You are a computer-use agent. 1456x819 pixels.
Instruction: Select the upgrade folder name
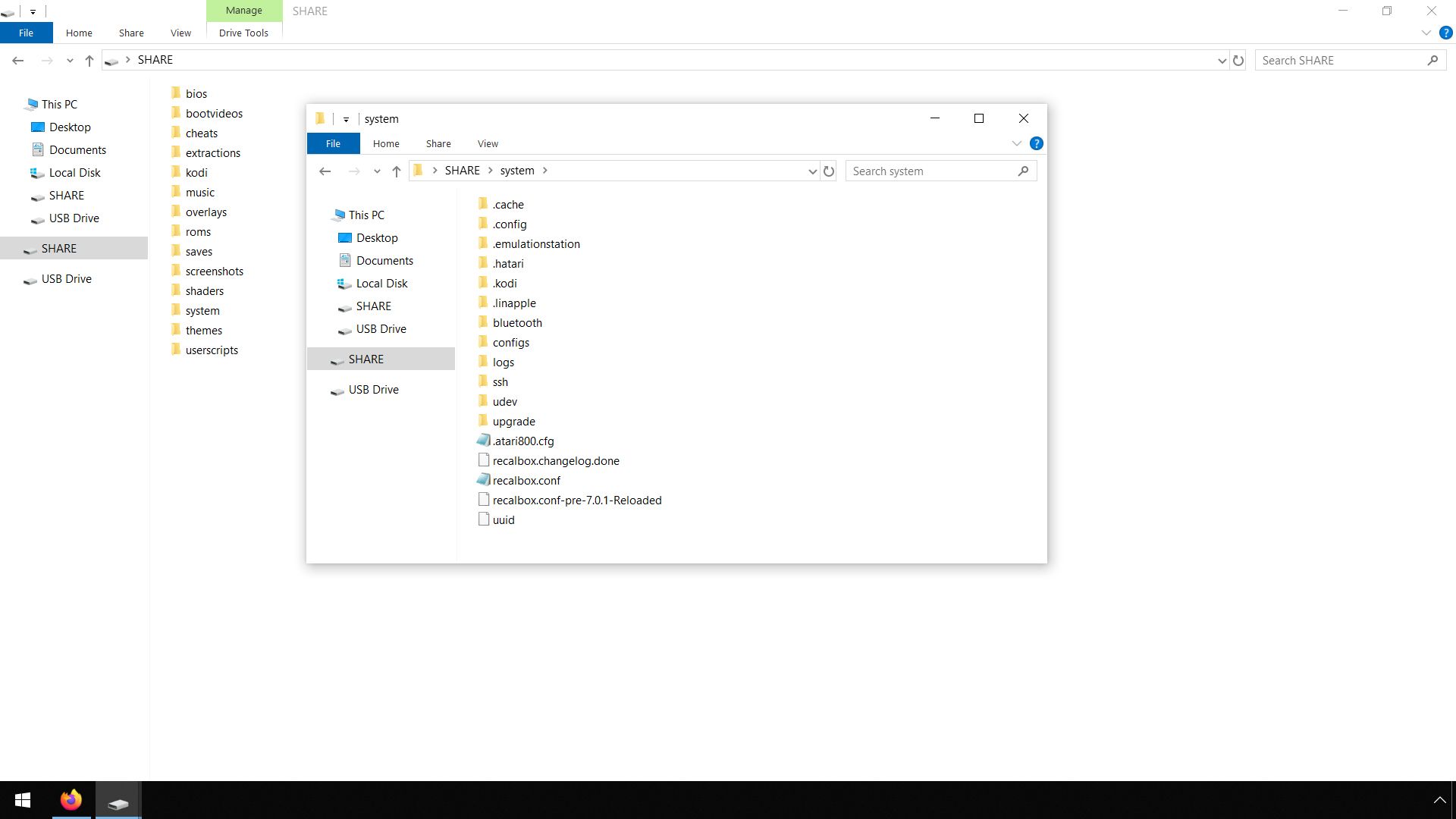(x=513, y=421)
